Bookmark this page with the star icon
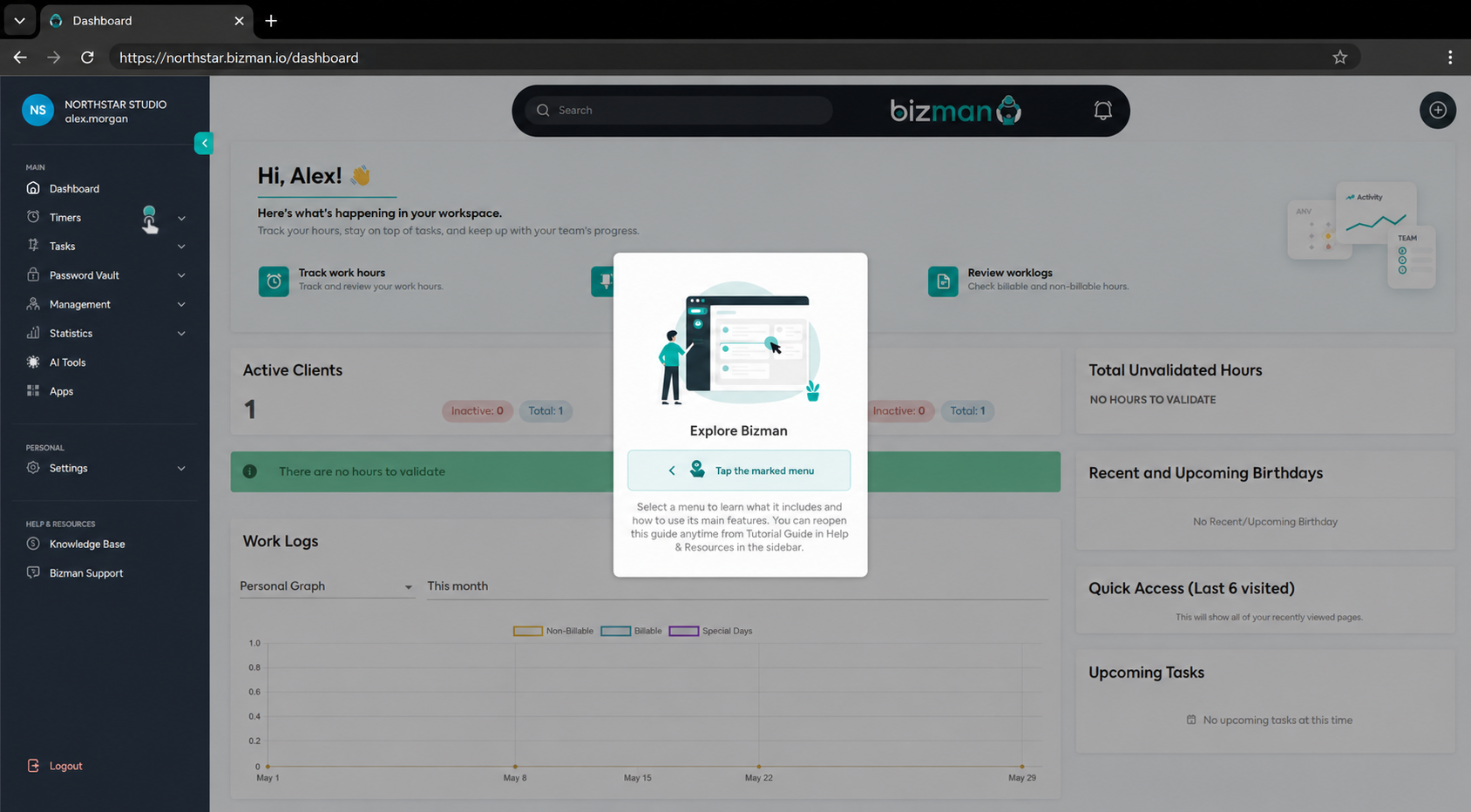Screen dimensions: 1471x812 [x=1339, y=58]
